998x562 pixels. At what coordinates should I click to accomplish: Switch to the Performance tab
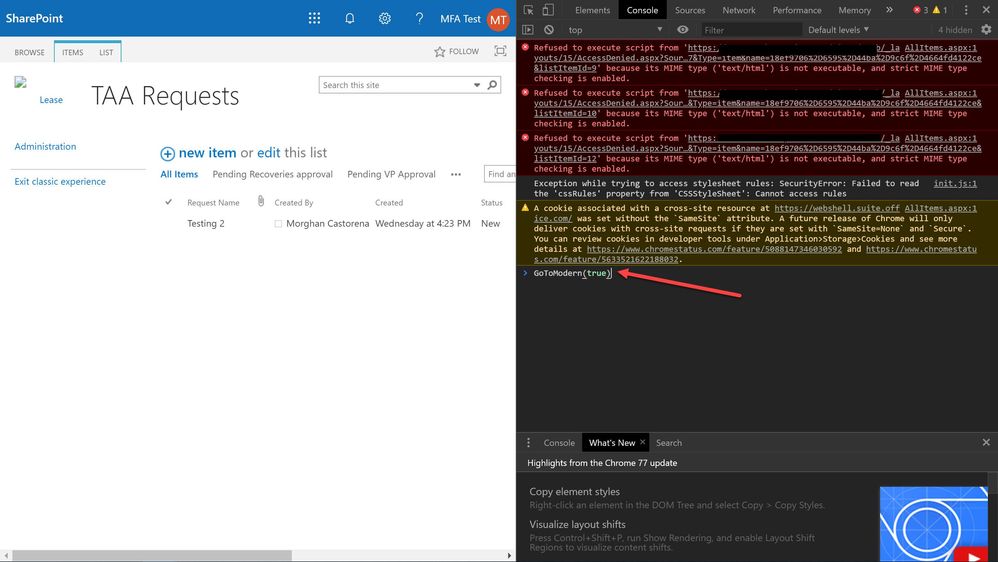click(x=797, y=10)
